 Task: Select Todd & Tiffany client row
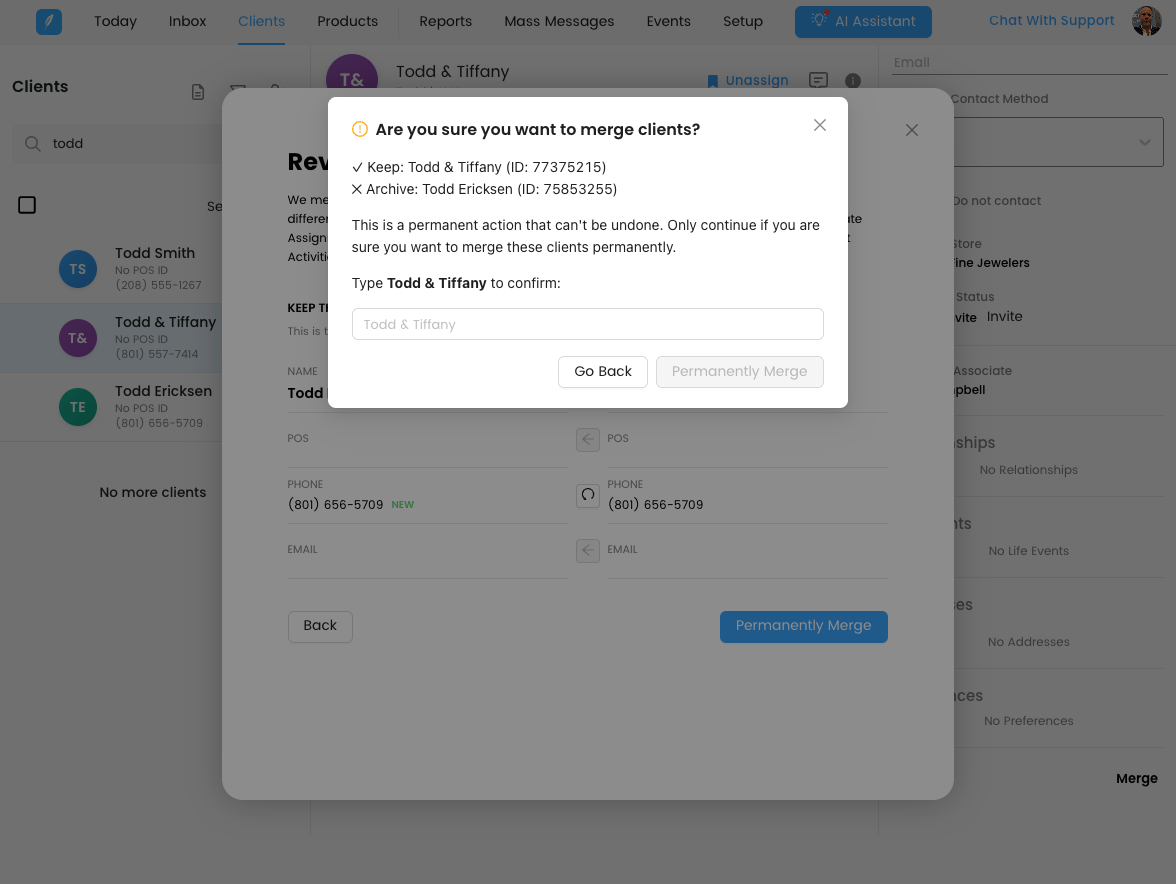click(111, 338)
